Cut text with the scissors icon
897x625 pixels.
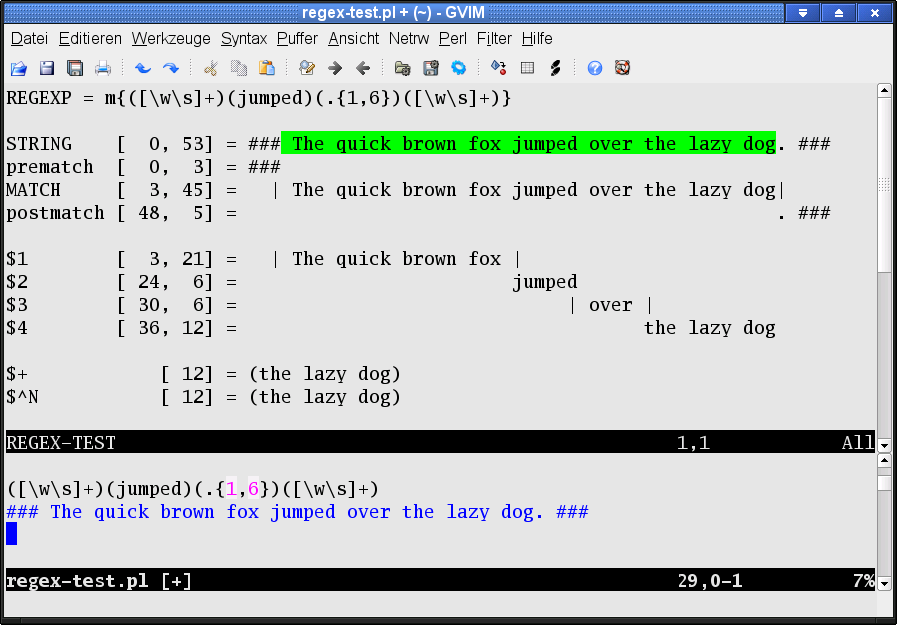point(213,68)
